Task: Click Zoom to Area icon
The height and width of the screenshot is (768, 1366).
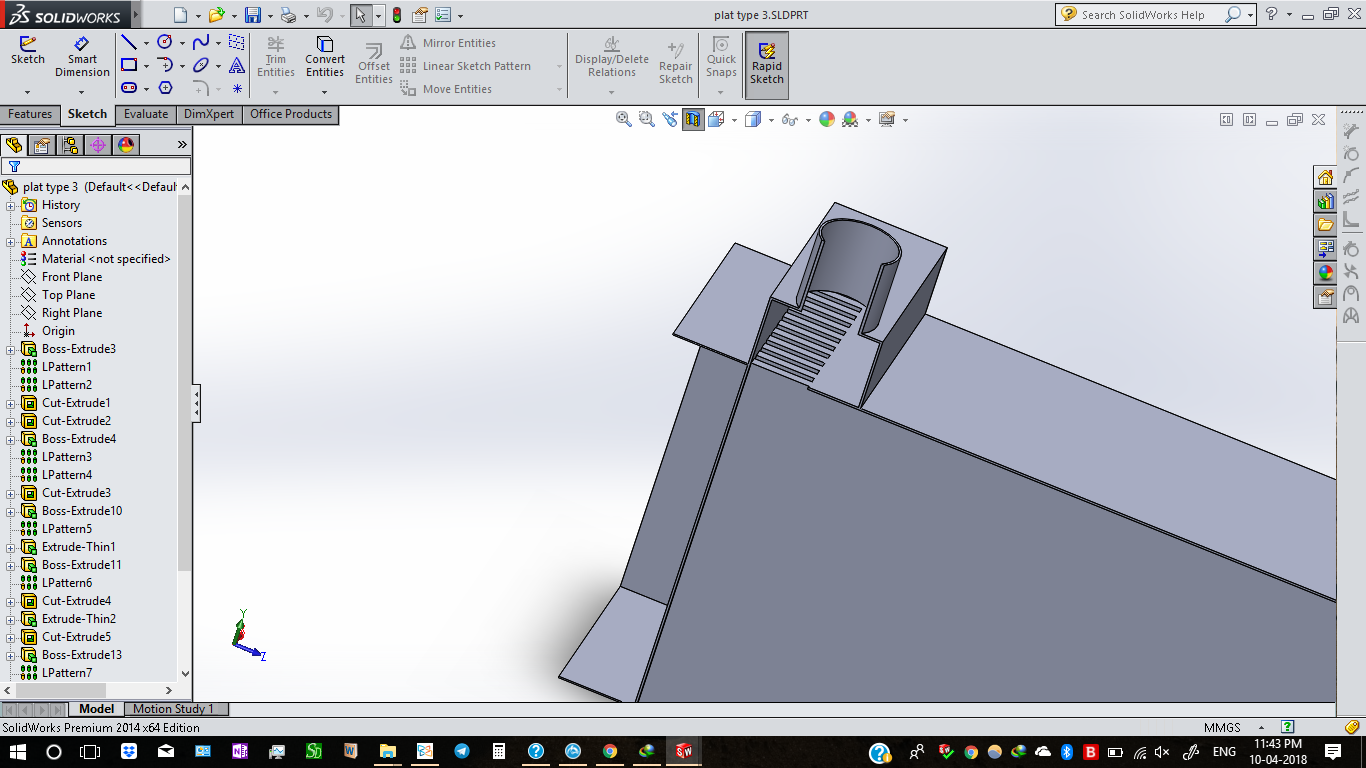Action: click(647, 119)
